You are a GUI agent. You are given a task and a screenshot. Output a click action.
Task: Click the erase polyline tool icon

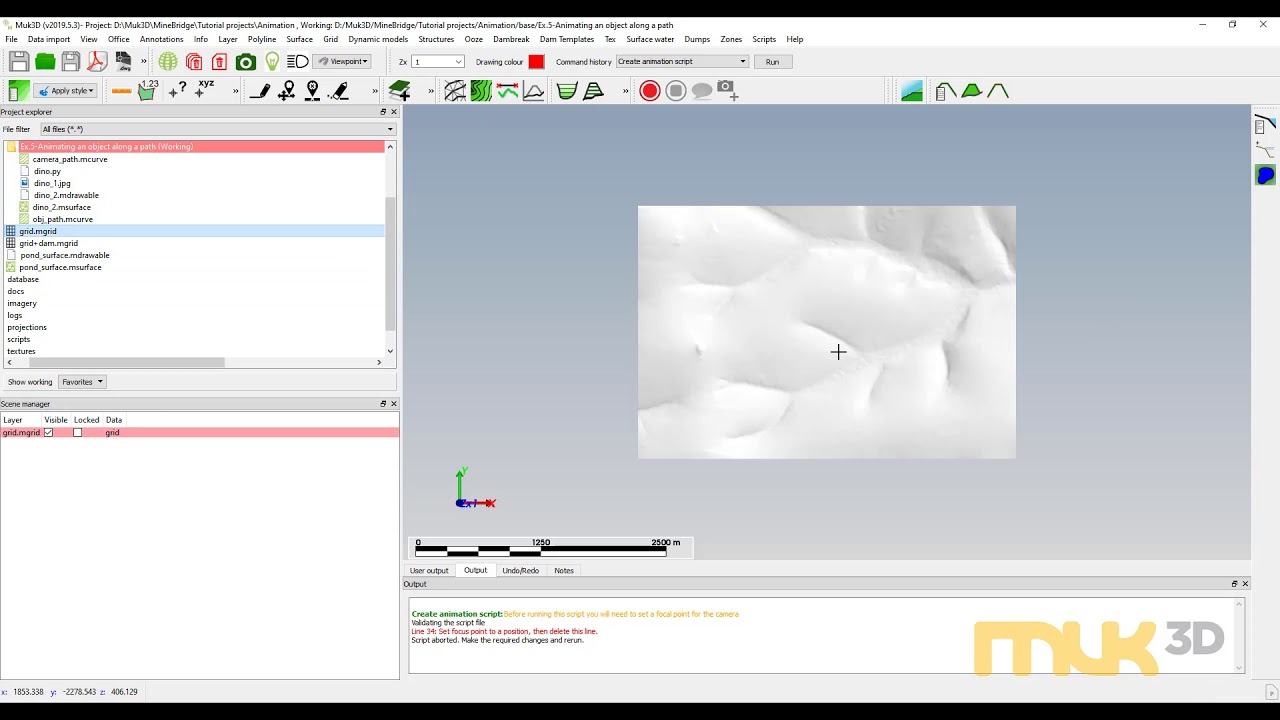click(340, 91)
